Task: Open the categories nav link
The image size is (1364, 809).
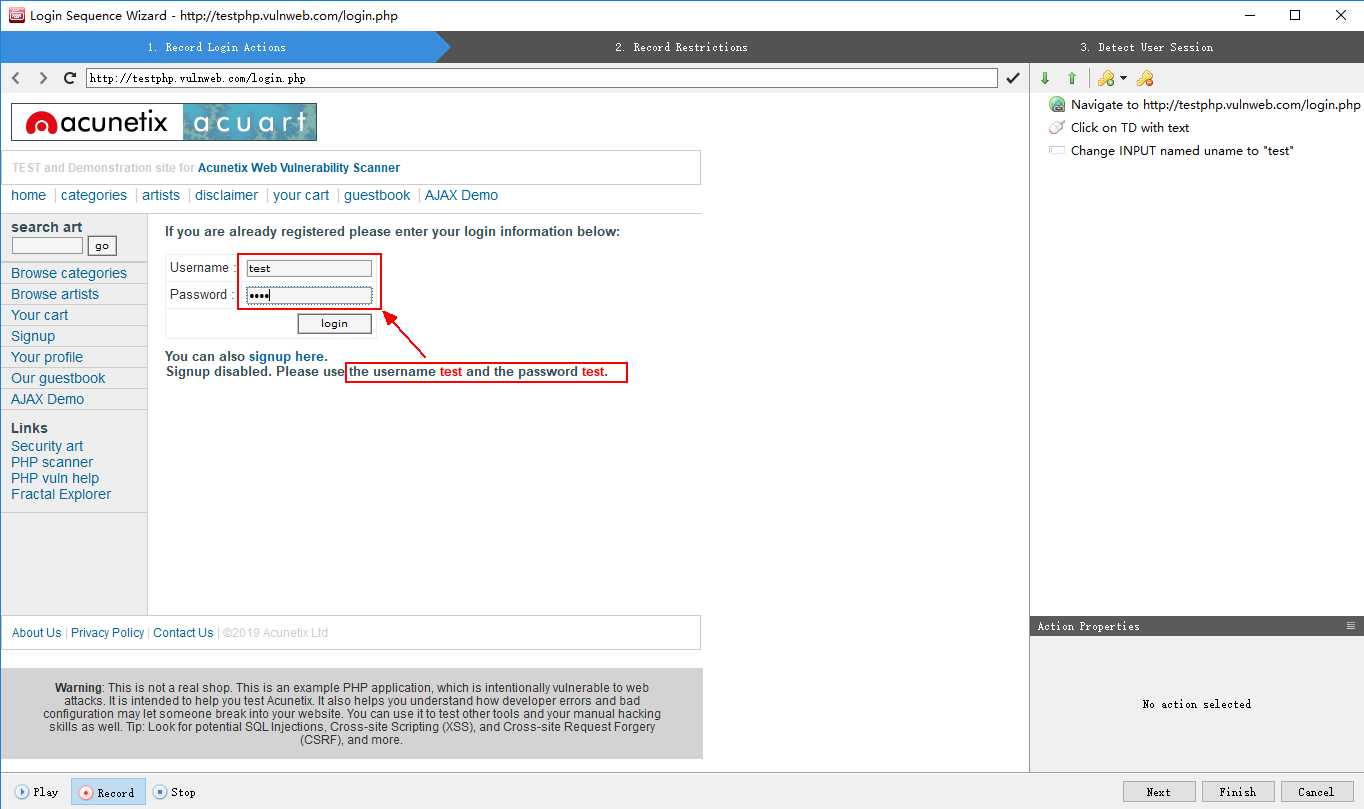Action: pyautogui.click(x=94, y=195)
